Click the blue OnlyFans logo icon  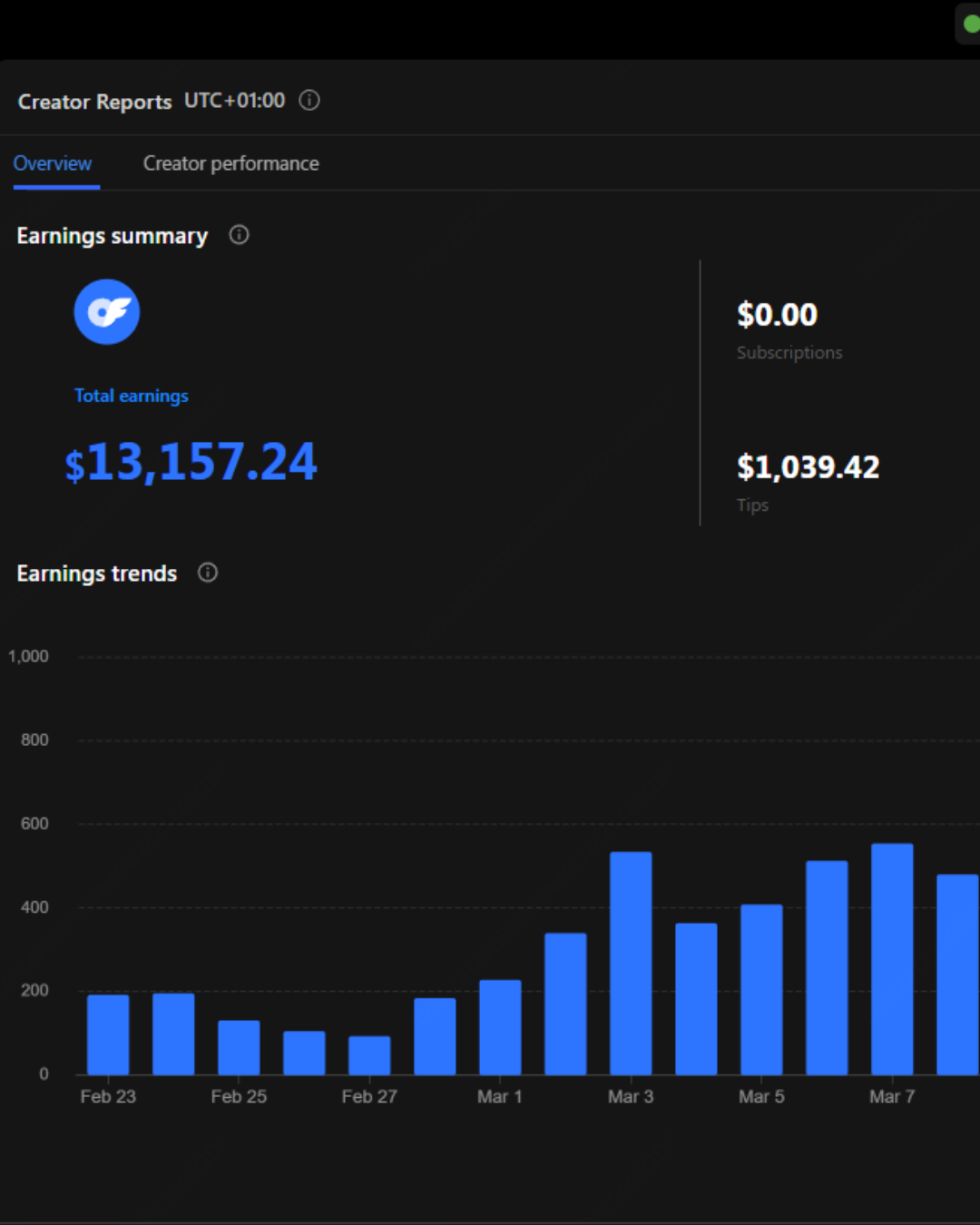[x=107, y=312]
